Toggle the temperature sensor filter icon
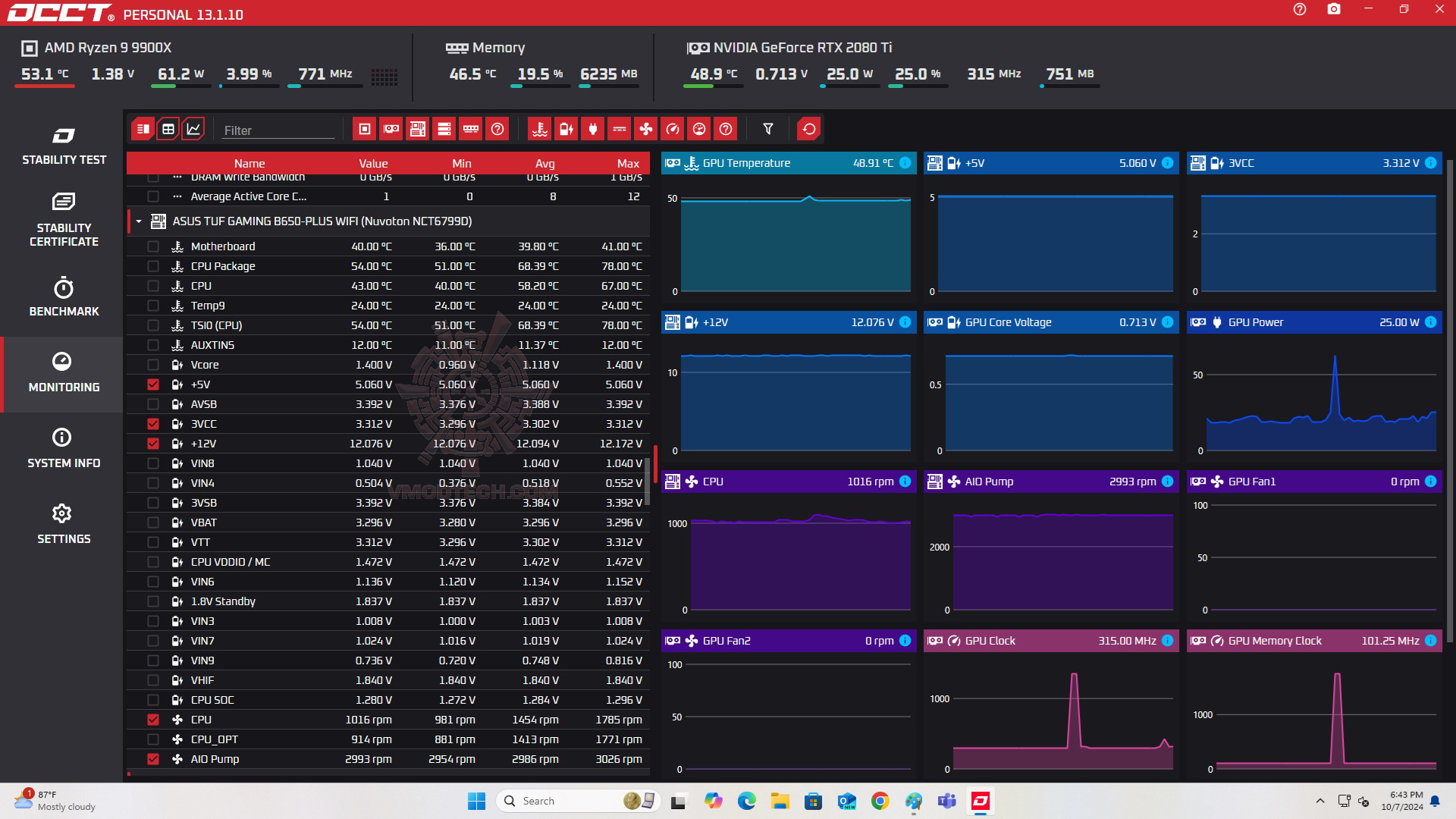 (x=540, y=129)
